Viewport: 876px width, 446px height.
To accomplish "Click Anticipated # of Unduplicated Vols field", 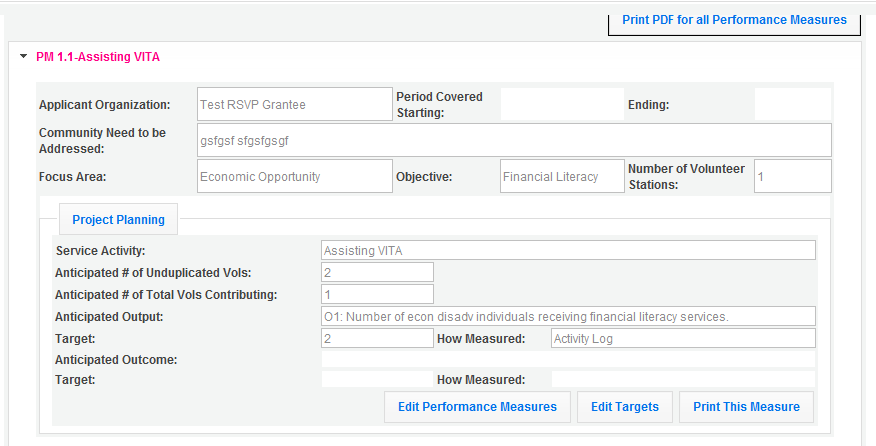I will point(377,272).
